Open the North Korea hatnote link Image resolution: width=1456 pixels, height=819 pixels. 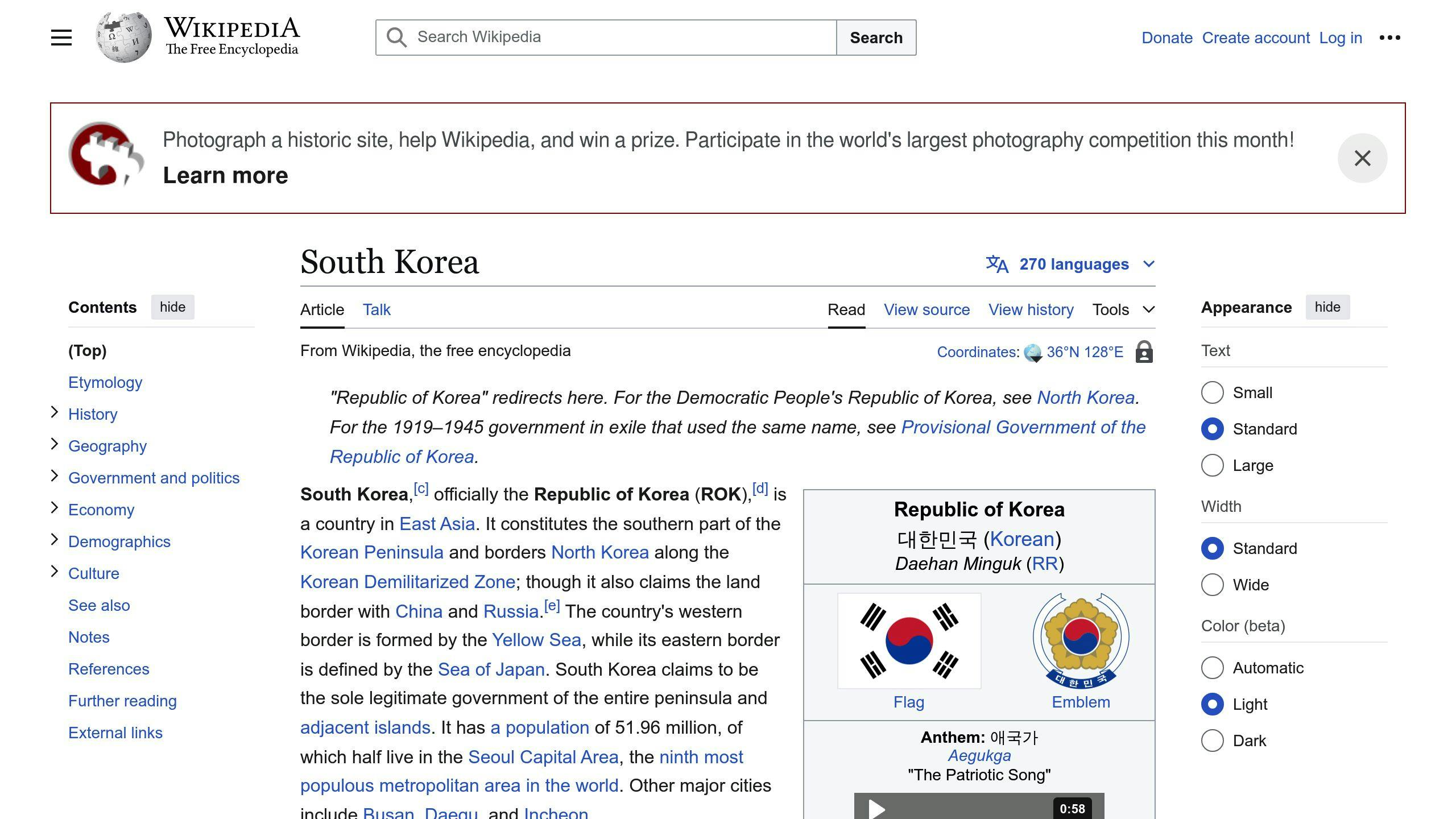click(x=1086, y=398)
